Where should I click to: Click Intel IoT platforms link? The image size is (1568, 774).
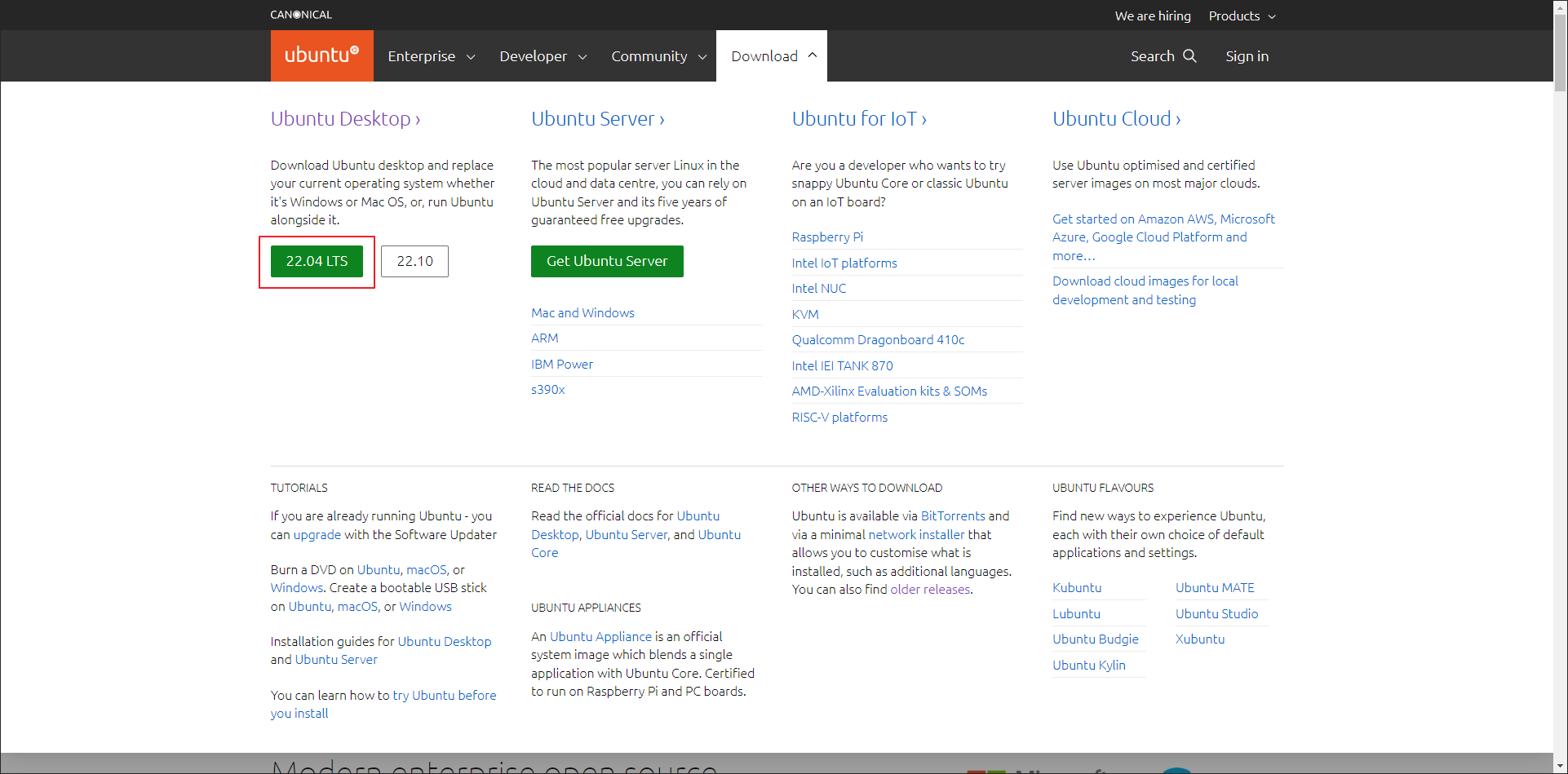coord(844,263)
